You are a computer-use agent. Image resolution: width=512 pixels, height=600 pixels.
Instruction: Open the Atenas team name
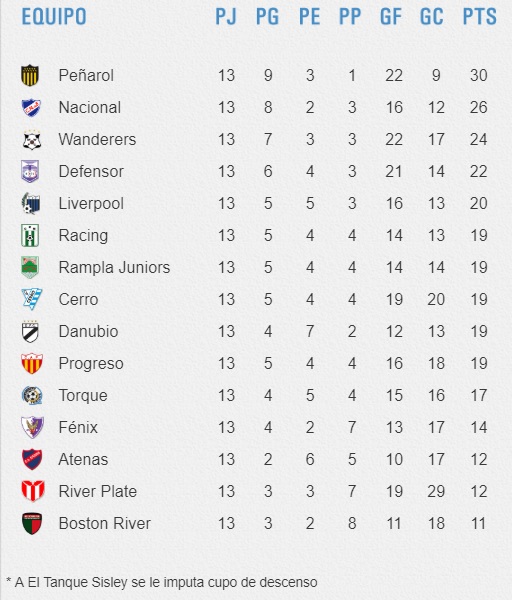(x=83, y=459)
